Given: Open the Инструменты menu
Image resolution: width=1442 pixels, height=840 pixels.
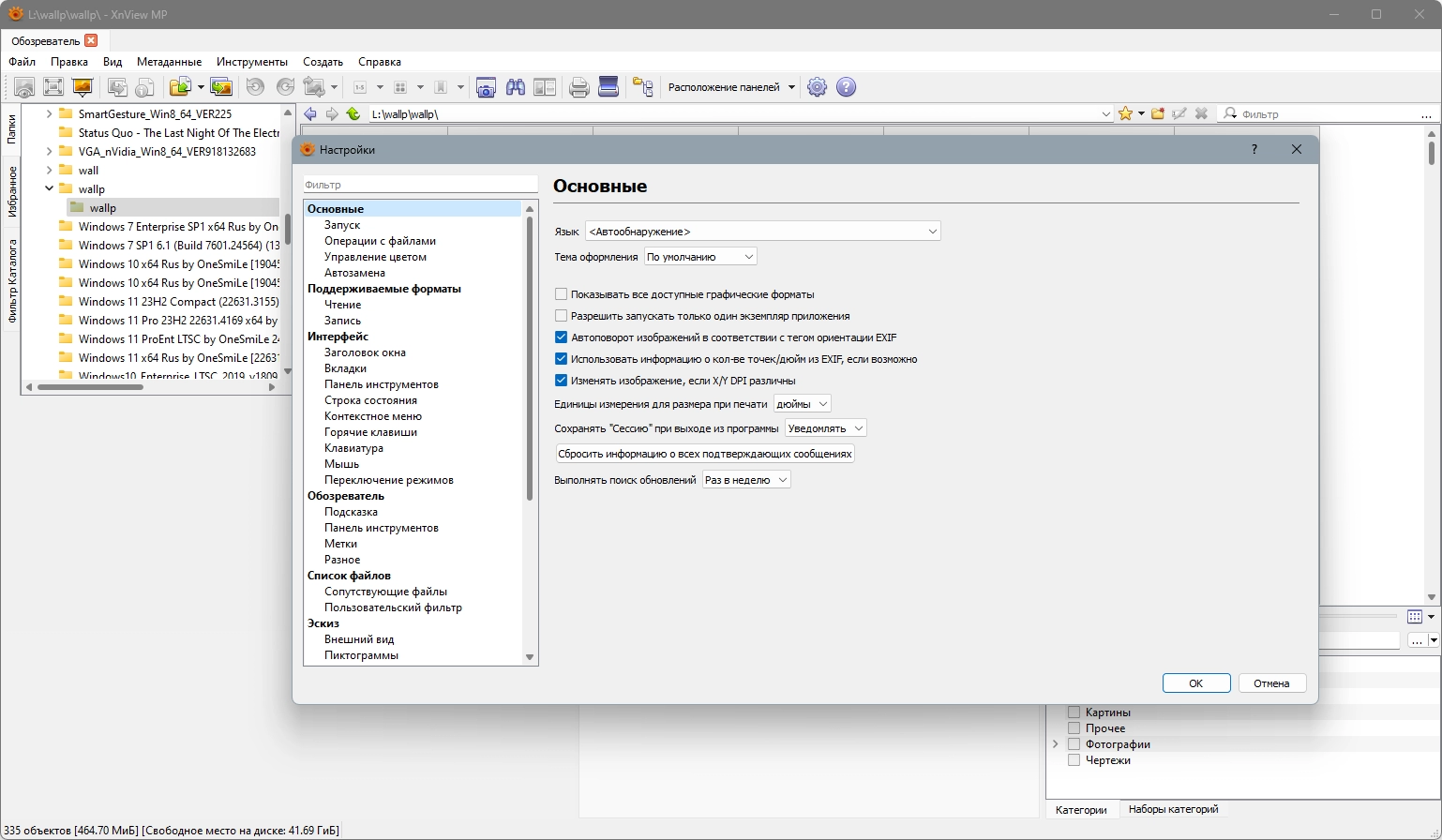Looking at the screenshot, I should pyautogui.click(x=251, y=62).
